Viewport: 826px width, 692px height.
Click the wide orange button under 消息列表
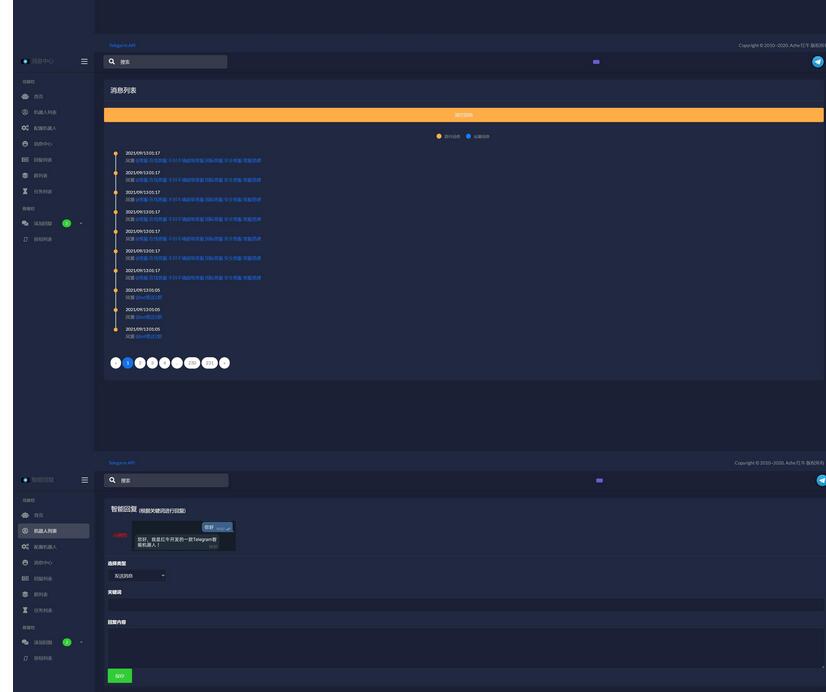tap(463, 115)
